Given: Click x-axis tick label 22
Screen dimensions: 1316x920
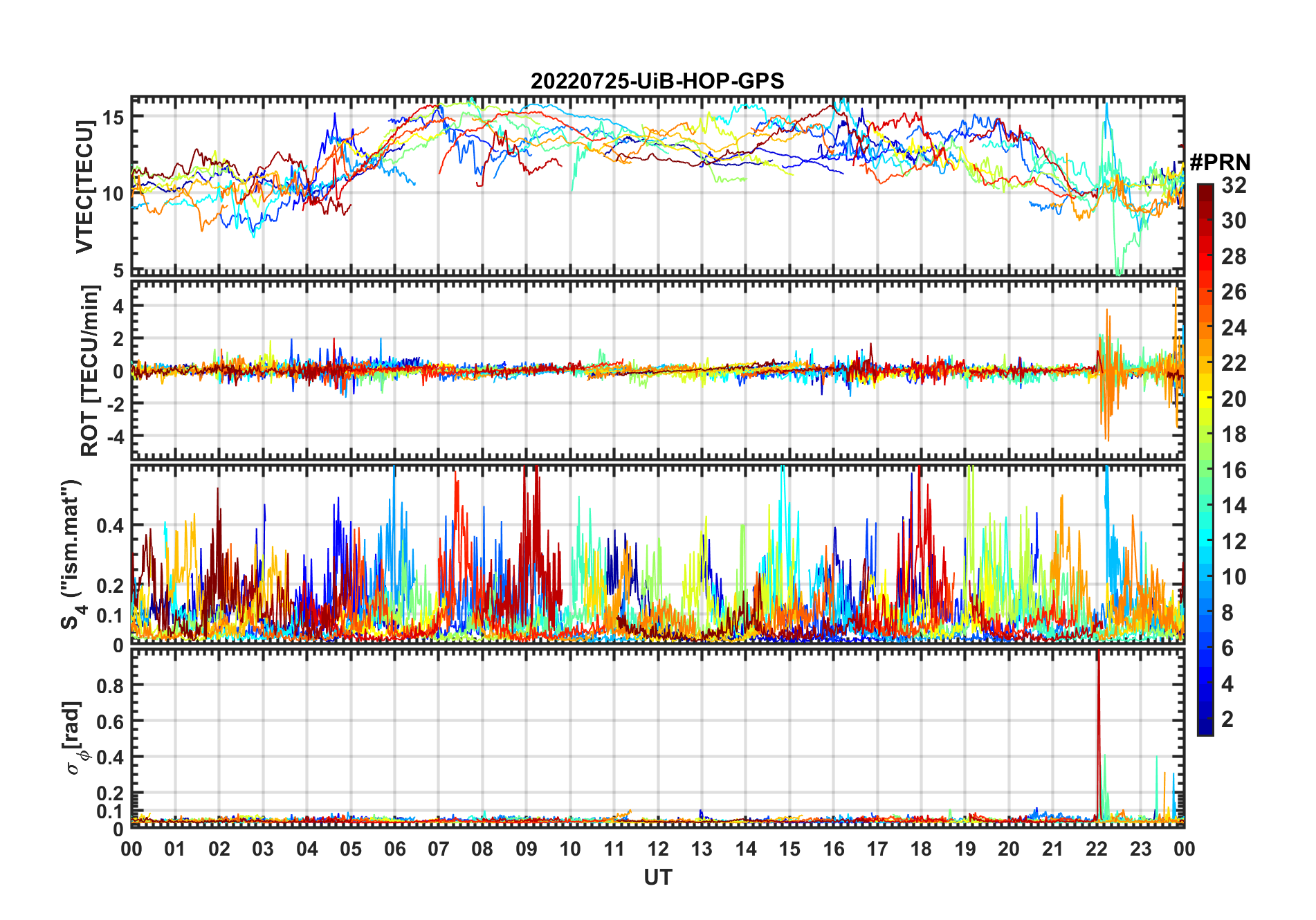Looking at the screenshot, I should pos(1097,849).
